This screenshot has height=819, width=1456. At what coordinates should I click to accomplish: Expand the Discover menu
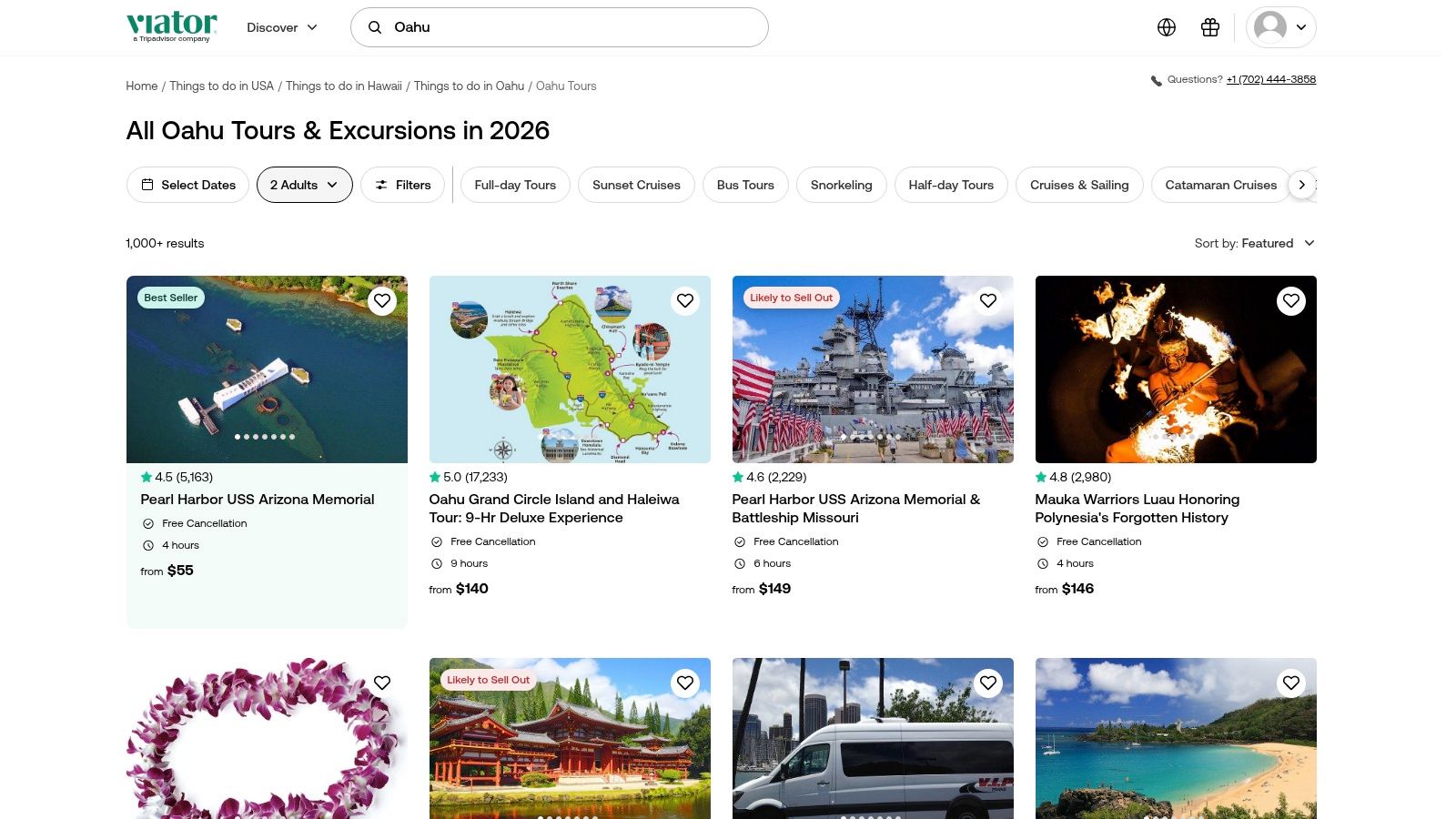click(x=282, y=27)
